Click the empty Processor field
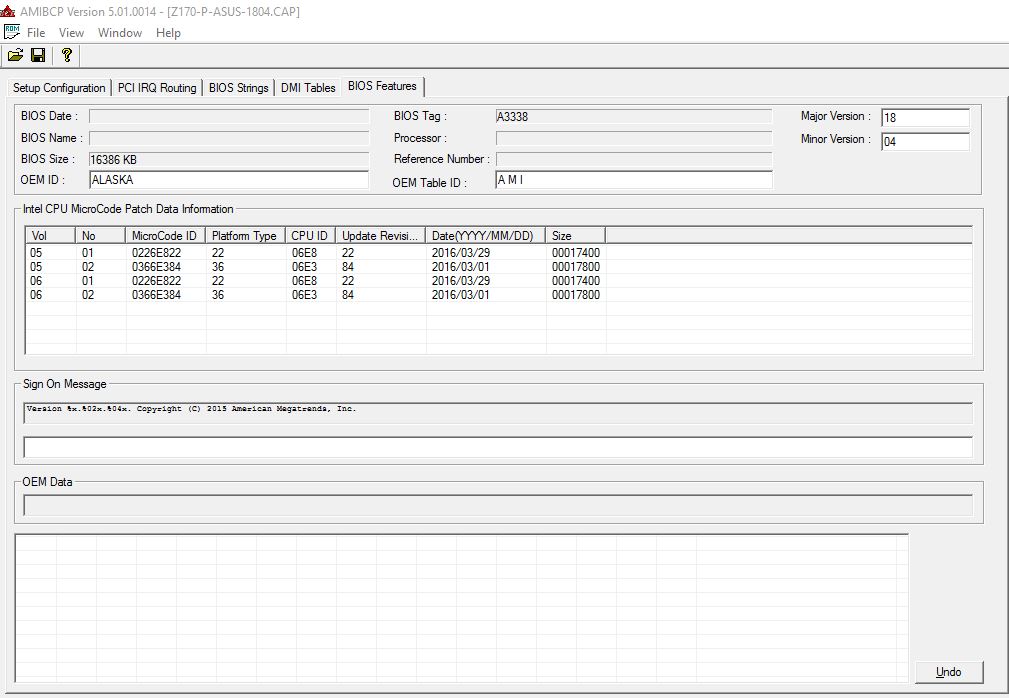1009x698 pixels. pos(634,138)
